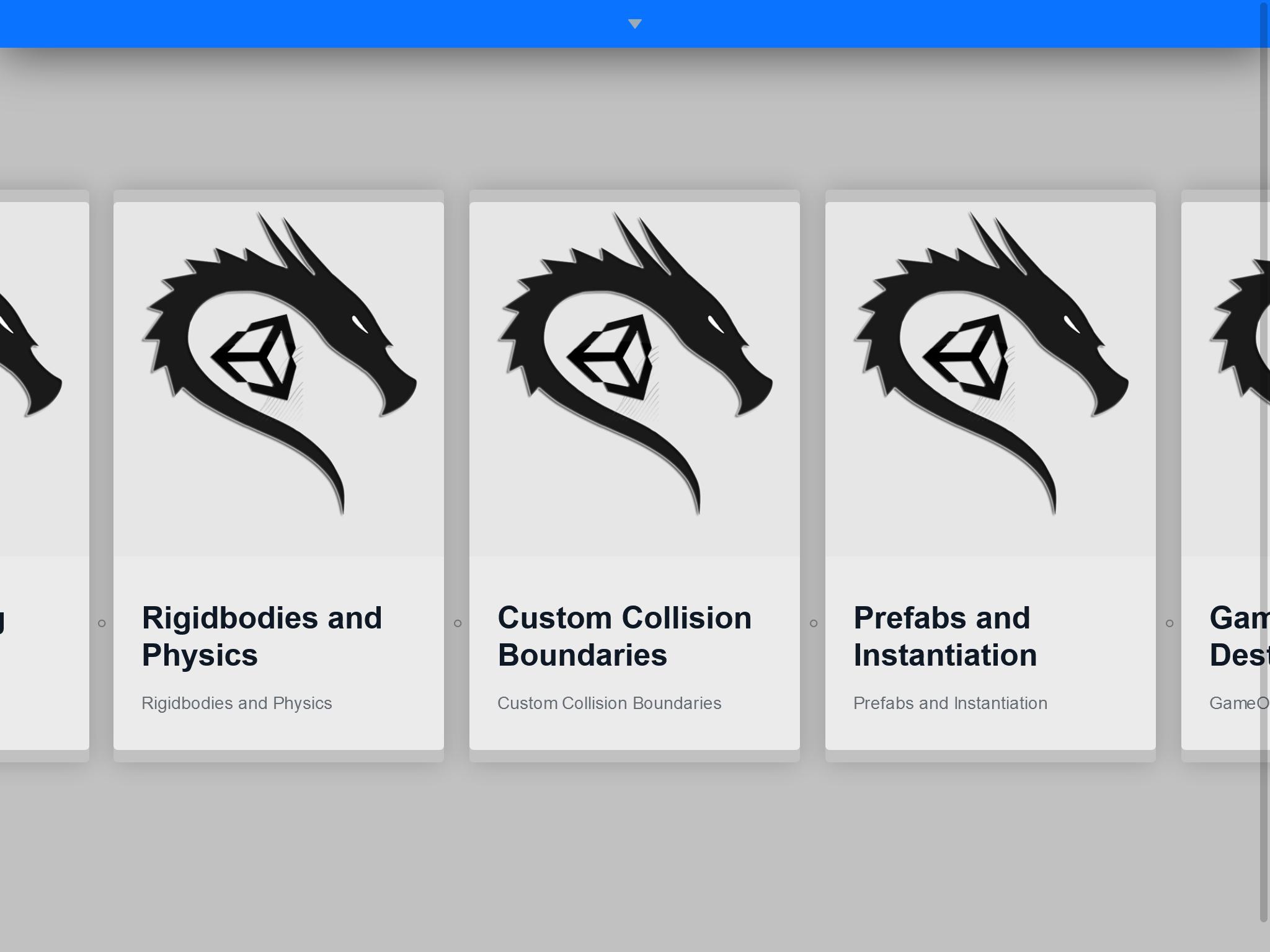Open the Custom Collision Boundaries dragon thumbnail
The height and width of the screenshot is (952, 1270).
[634, 379]
